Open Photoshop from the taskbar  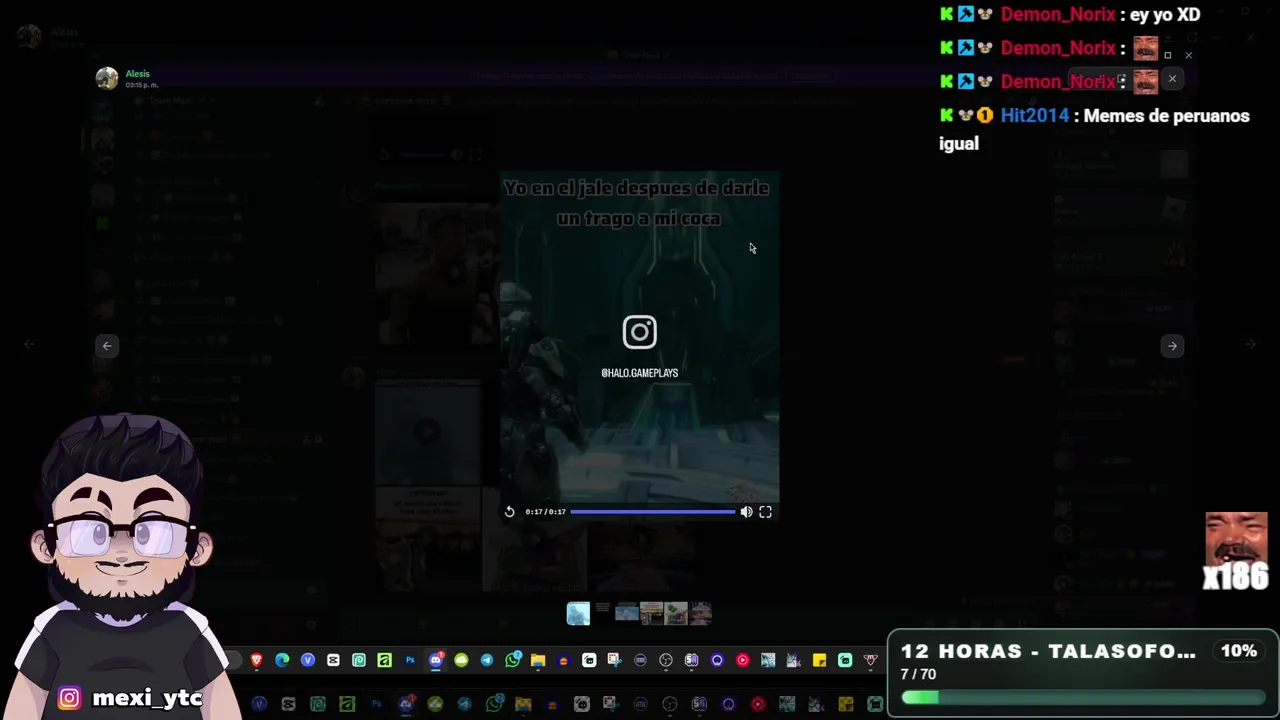[x=410, y=660]
